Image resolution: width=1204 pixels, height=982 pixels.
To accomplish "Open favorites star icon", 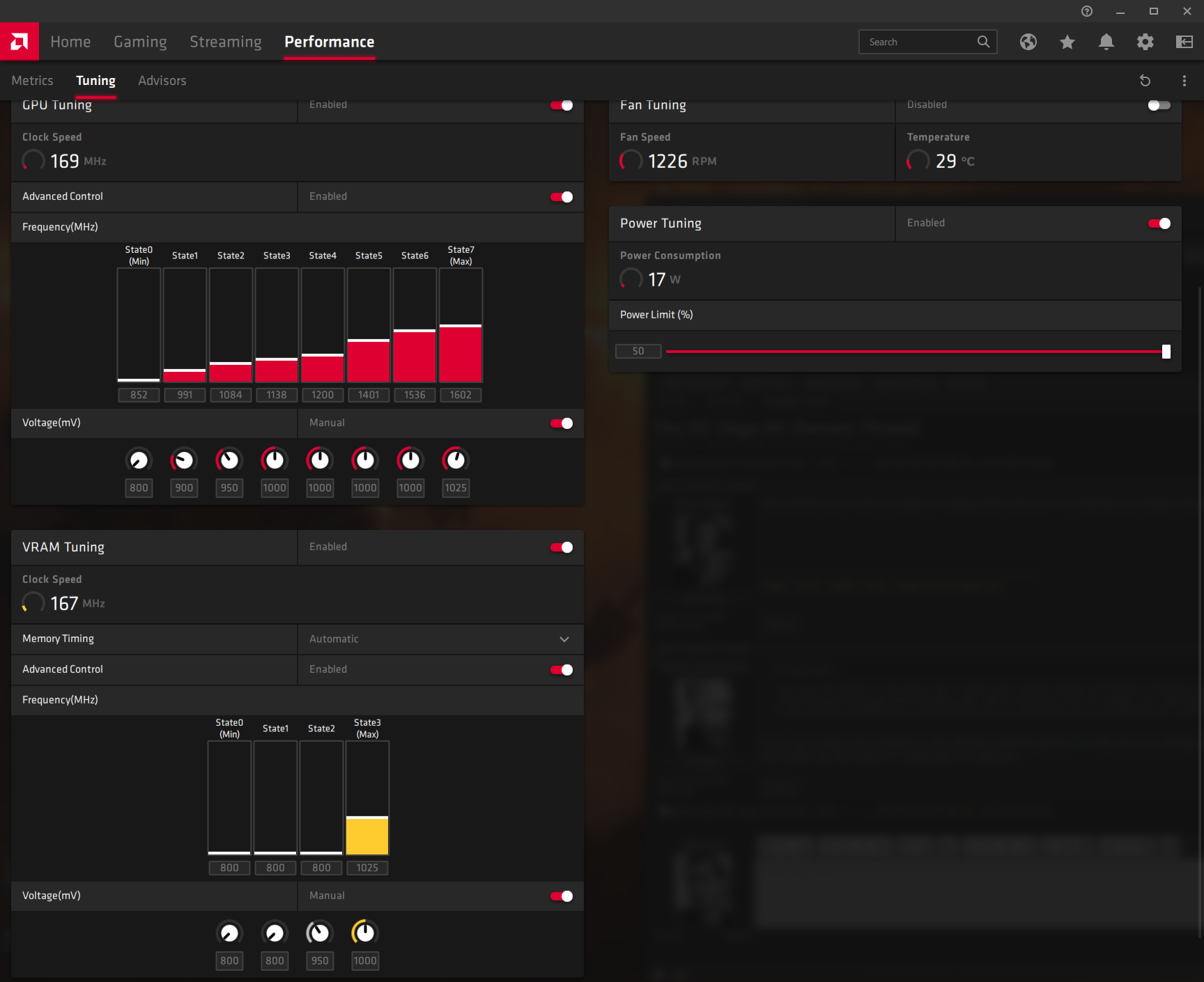I will 1067,42.
